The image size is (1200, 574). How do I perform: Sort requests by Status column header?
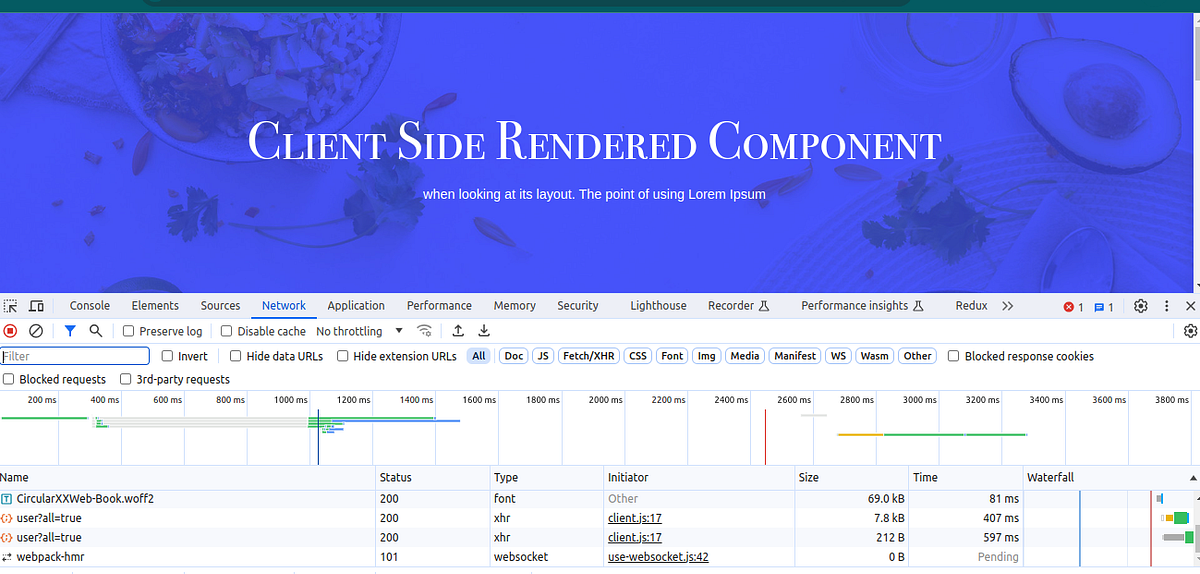click(x=434, y=478)
